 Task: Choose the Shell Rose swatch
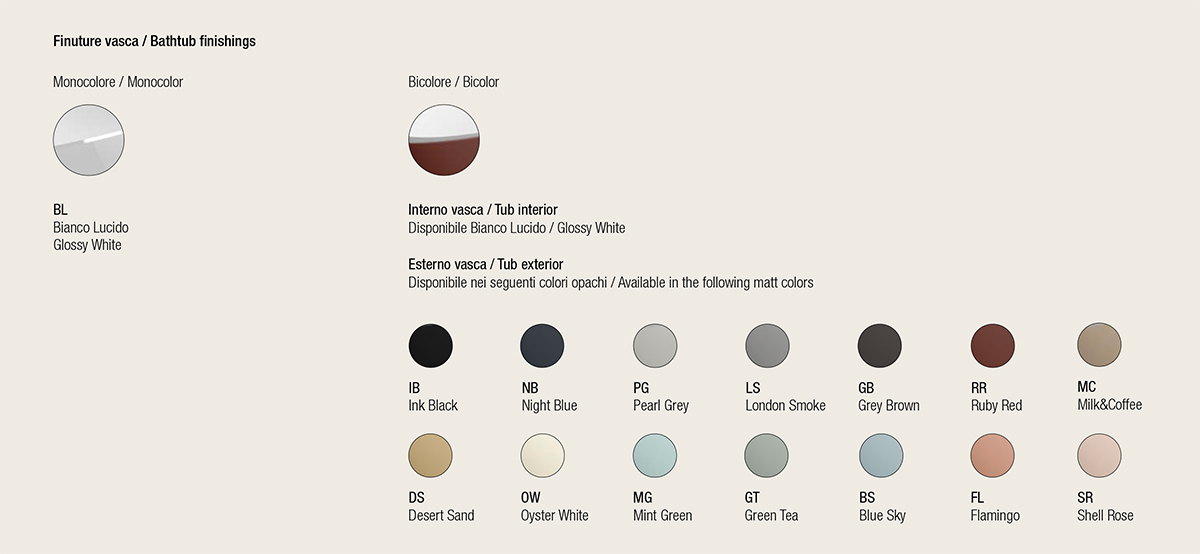coord(1099,456)
